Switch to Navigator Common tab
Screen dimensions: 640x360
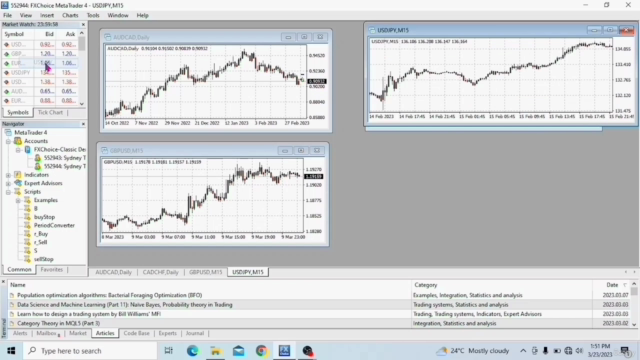(x=19, y=270)
